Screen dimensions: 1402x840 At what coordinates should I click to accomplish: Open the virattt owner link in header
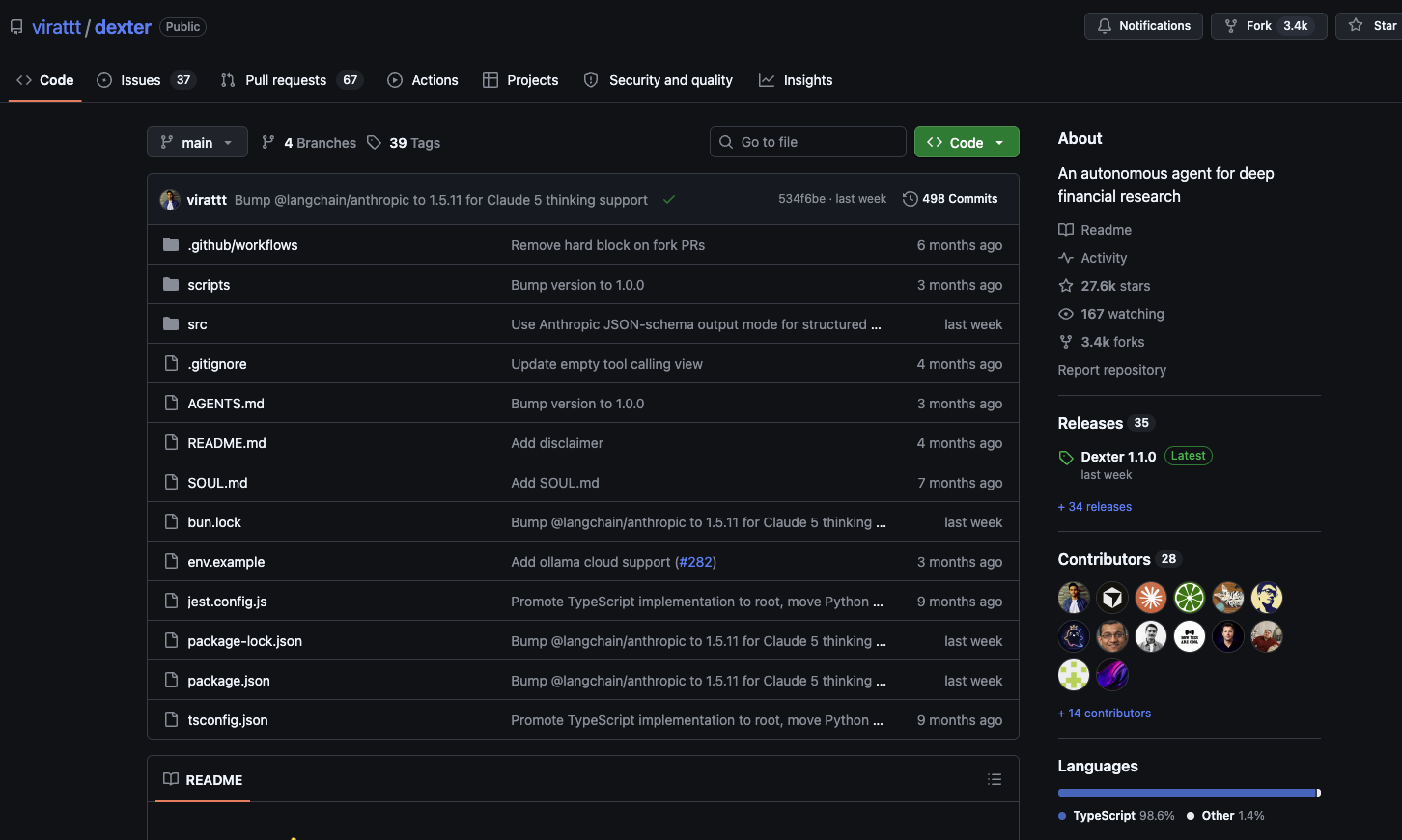(x=56, y=27)
